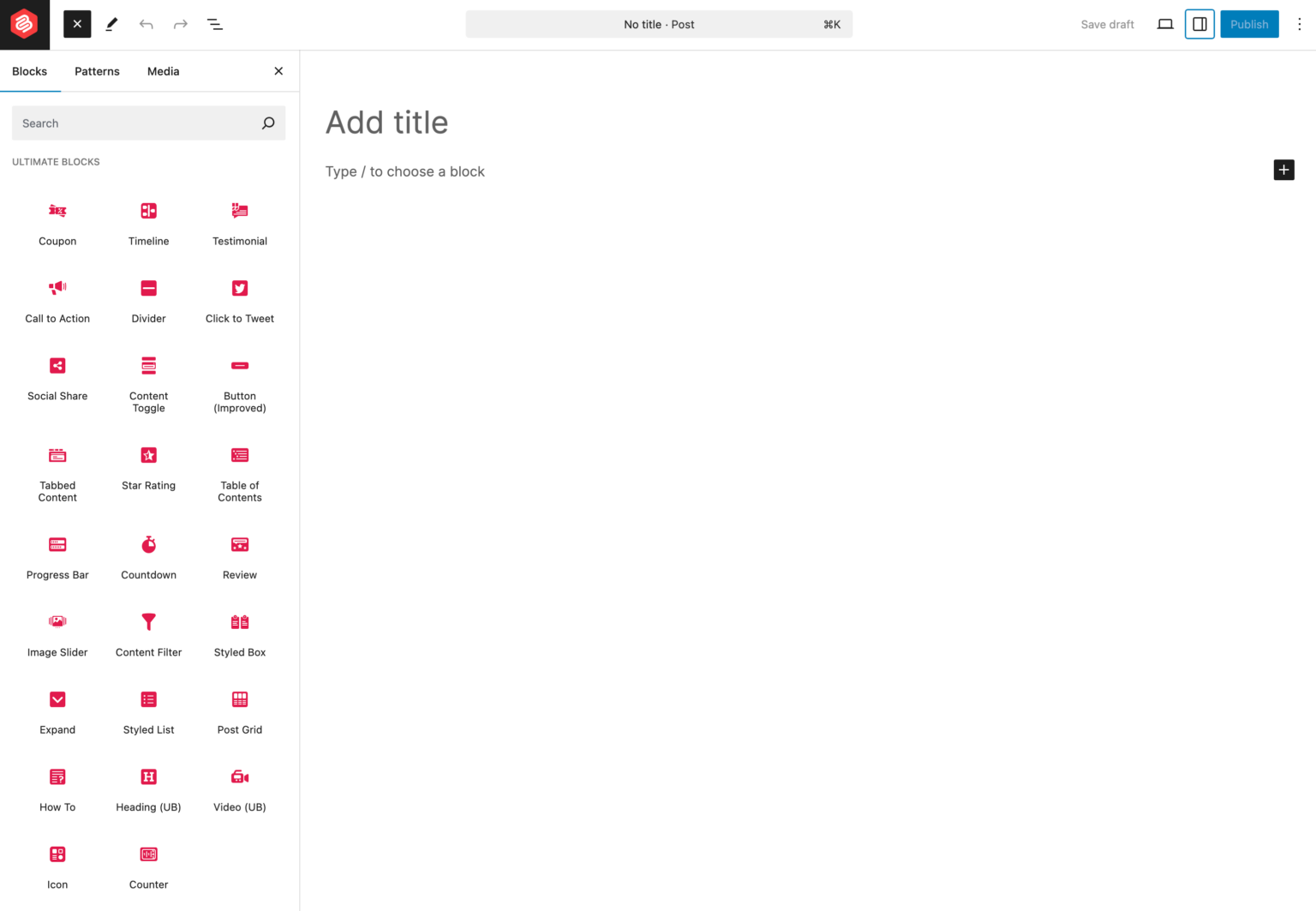The width and height of the screenshot is (1316, 911).
Task: Pick the Image Slider block
Action: pos(57,634)
